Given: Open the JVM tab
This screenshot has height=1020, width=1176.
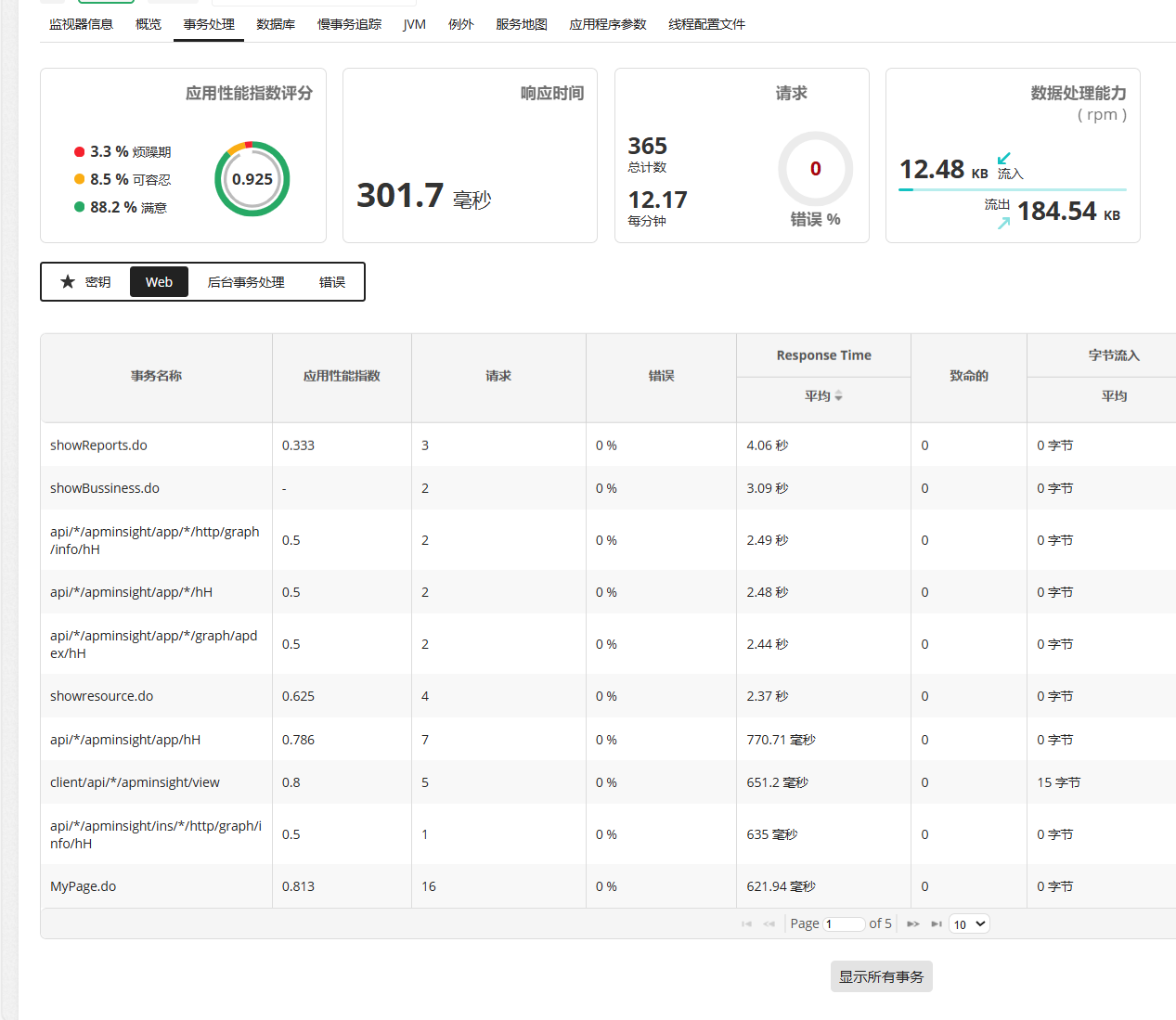Looking at the screenshot, I should pyautogui.click(x=415, y=24).
